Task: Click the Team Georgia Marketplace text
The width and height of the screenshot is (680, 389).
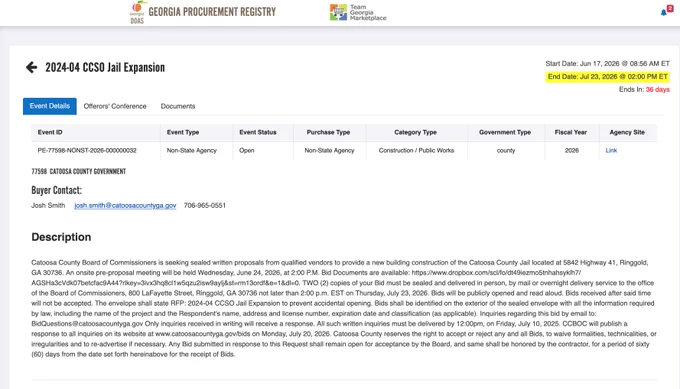Action: pyautogui.click(x=368, y=13)
